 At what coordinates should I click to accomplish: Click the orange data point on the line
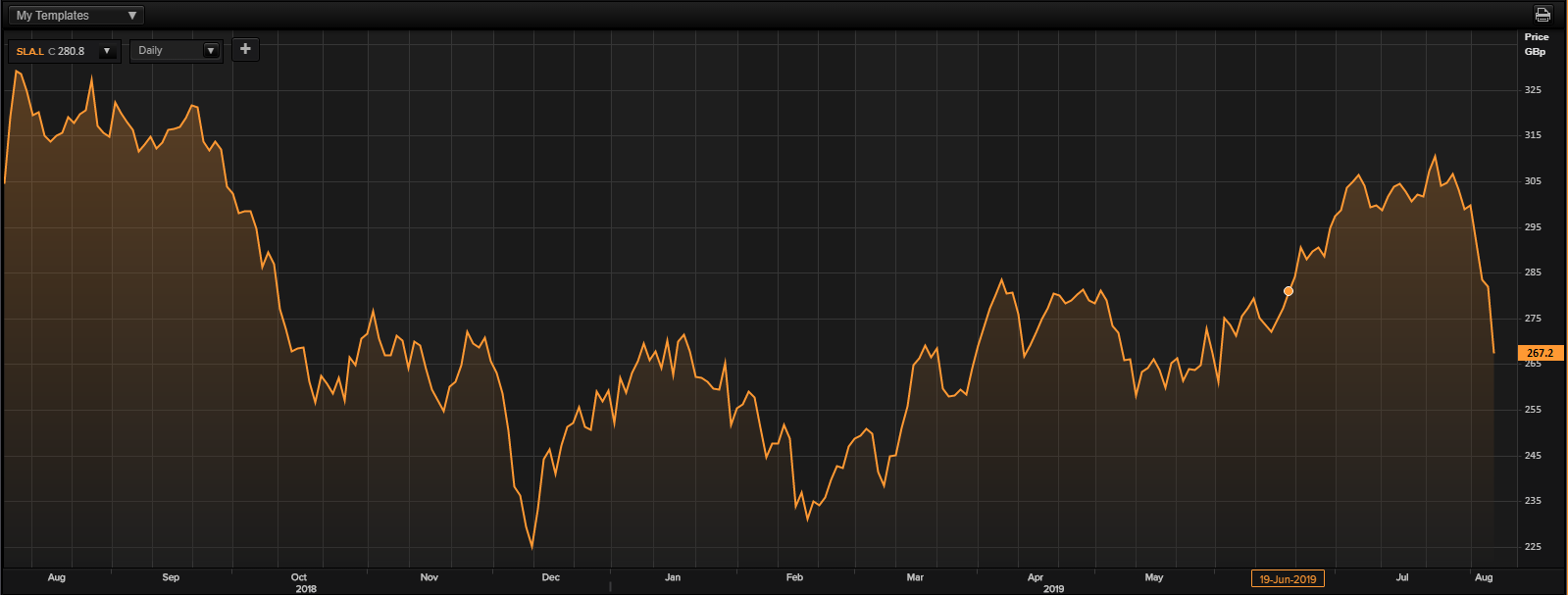pyautogui.click(x=1289, y=291)
